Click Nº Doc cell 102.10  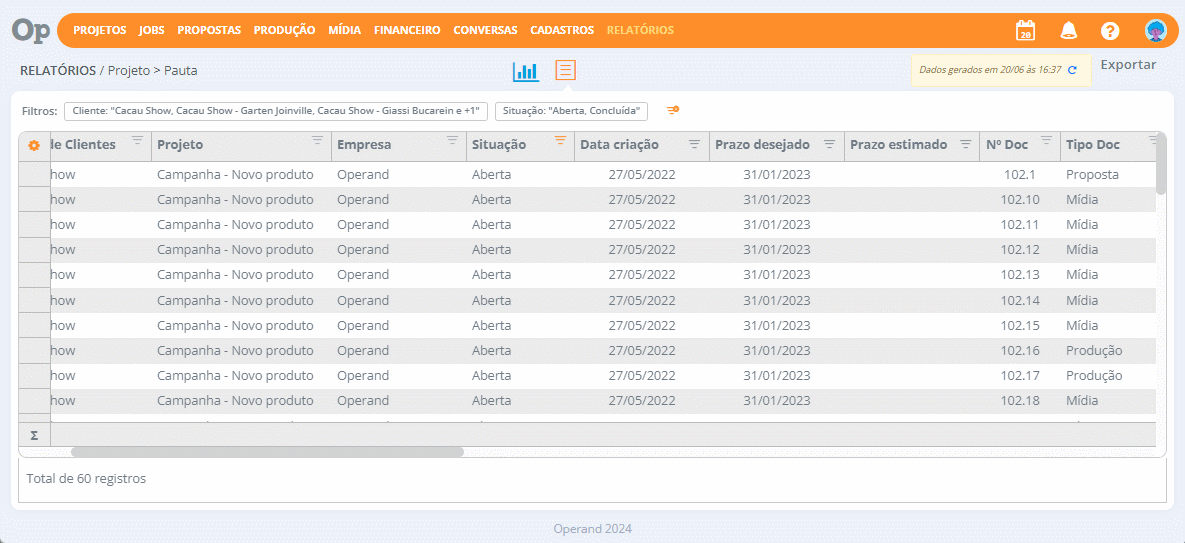pos(1020,200)
